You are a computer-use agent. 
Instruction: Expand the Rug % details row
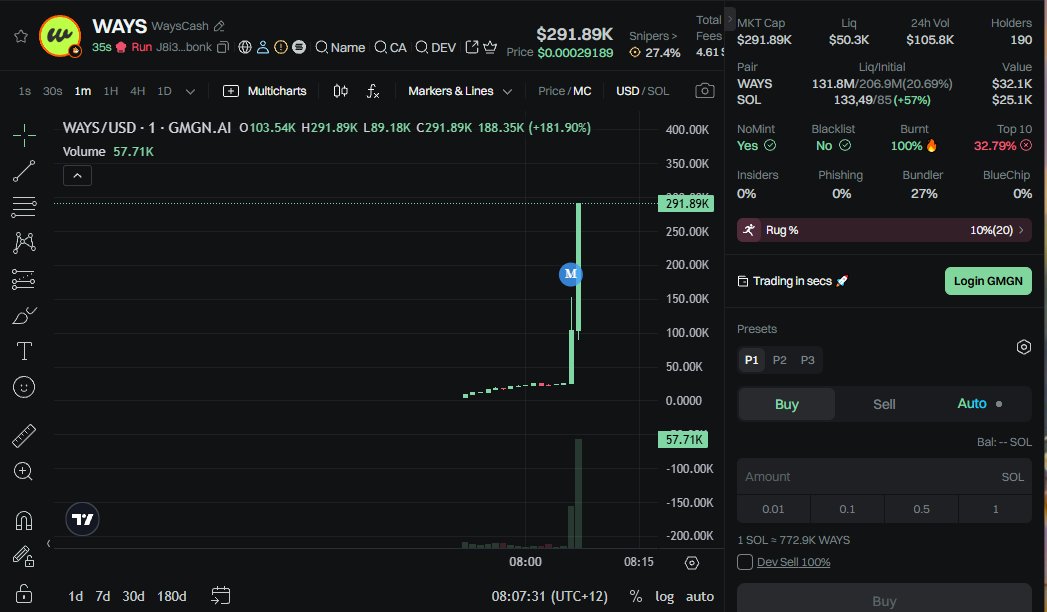884,230
